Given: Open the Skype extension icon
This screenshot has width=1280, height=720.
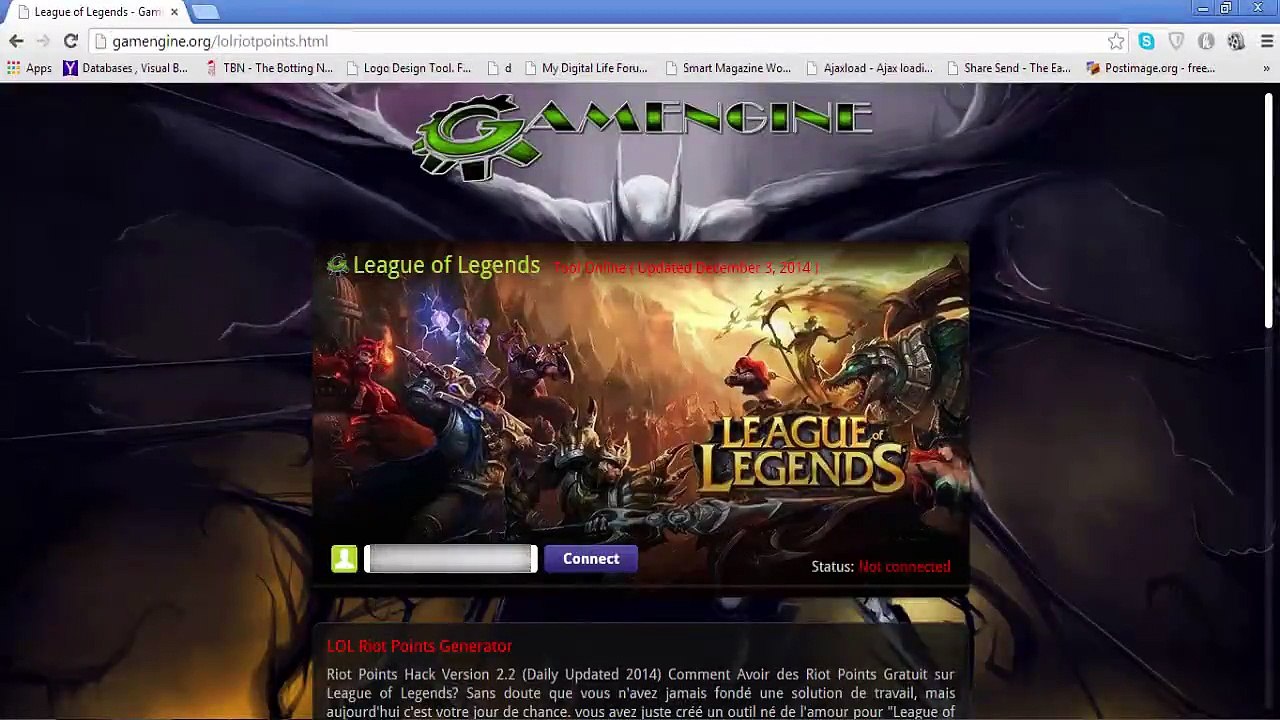Looking at the screenshot, I should click(x=1146, y=41).
